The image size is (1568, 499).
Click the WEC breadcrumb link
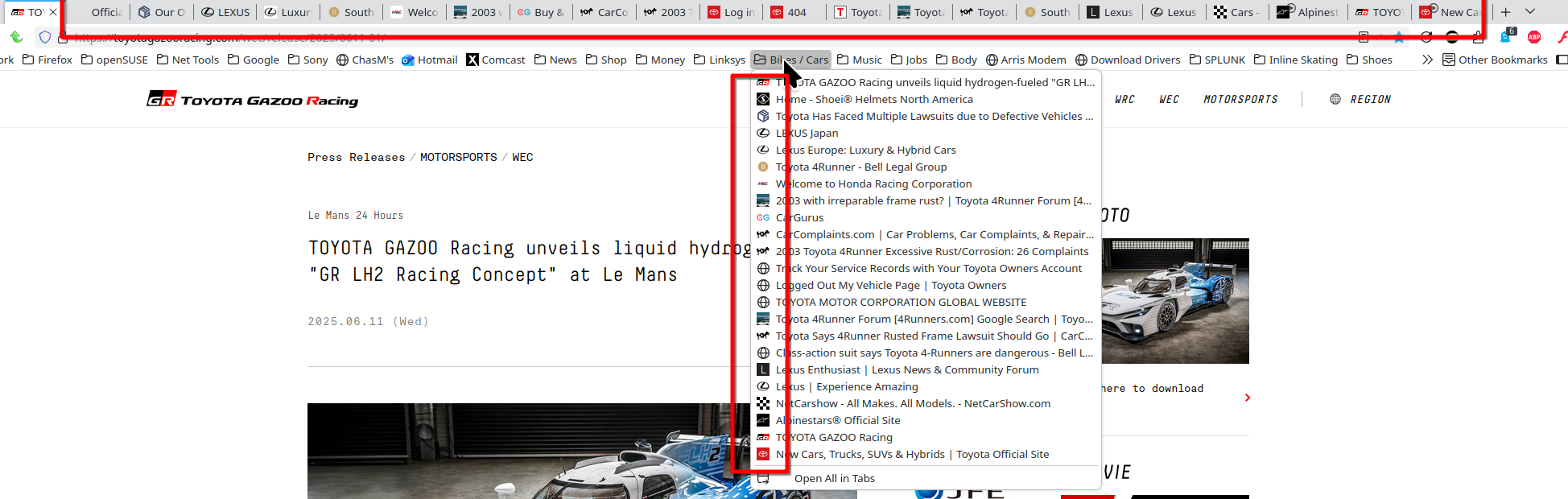(x=522, y=157)
